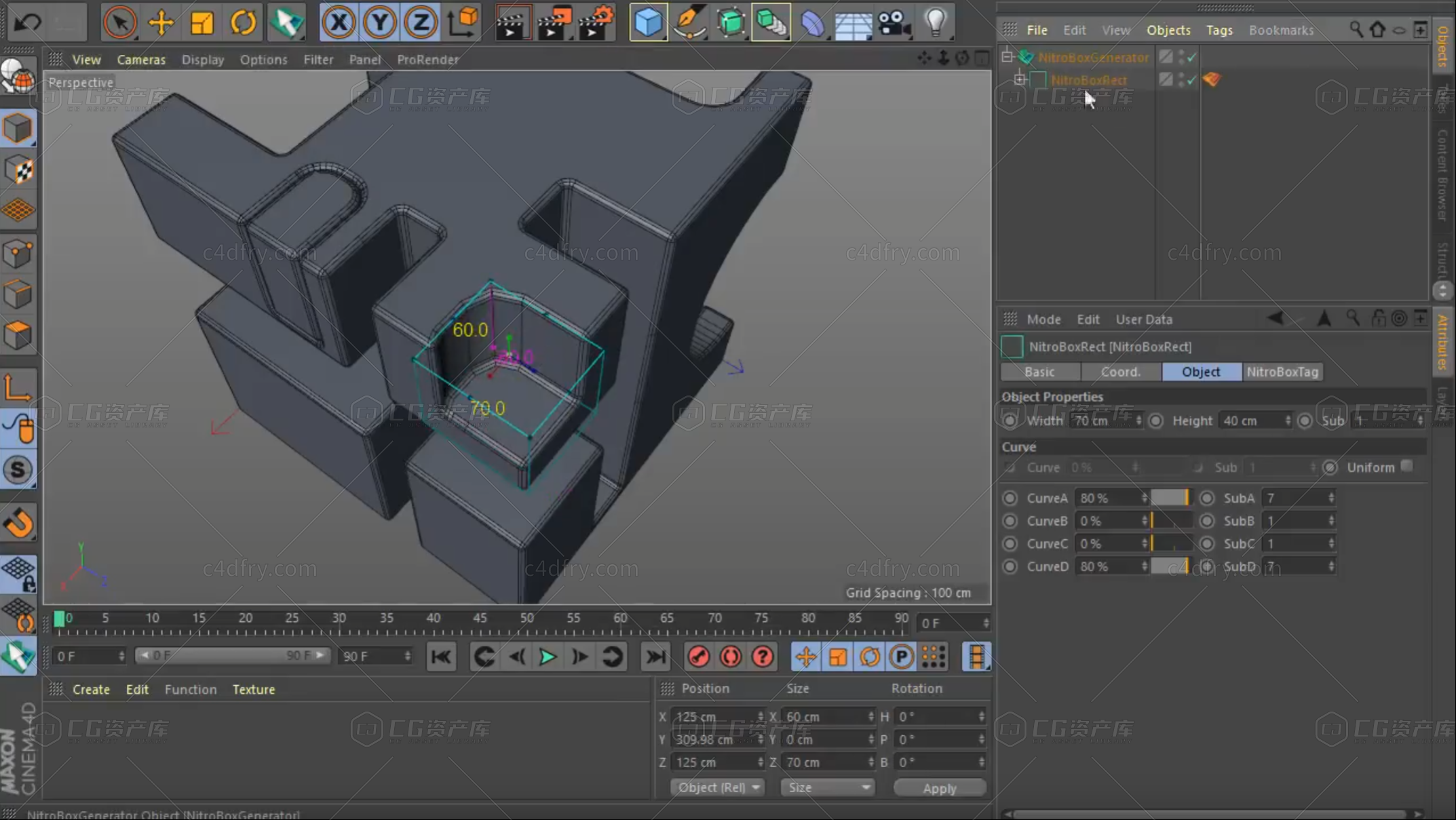Click the Apply button
This screenshot has height=820, width=1456.
pos(939,788)
